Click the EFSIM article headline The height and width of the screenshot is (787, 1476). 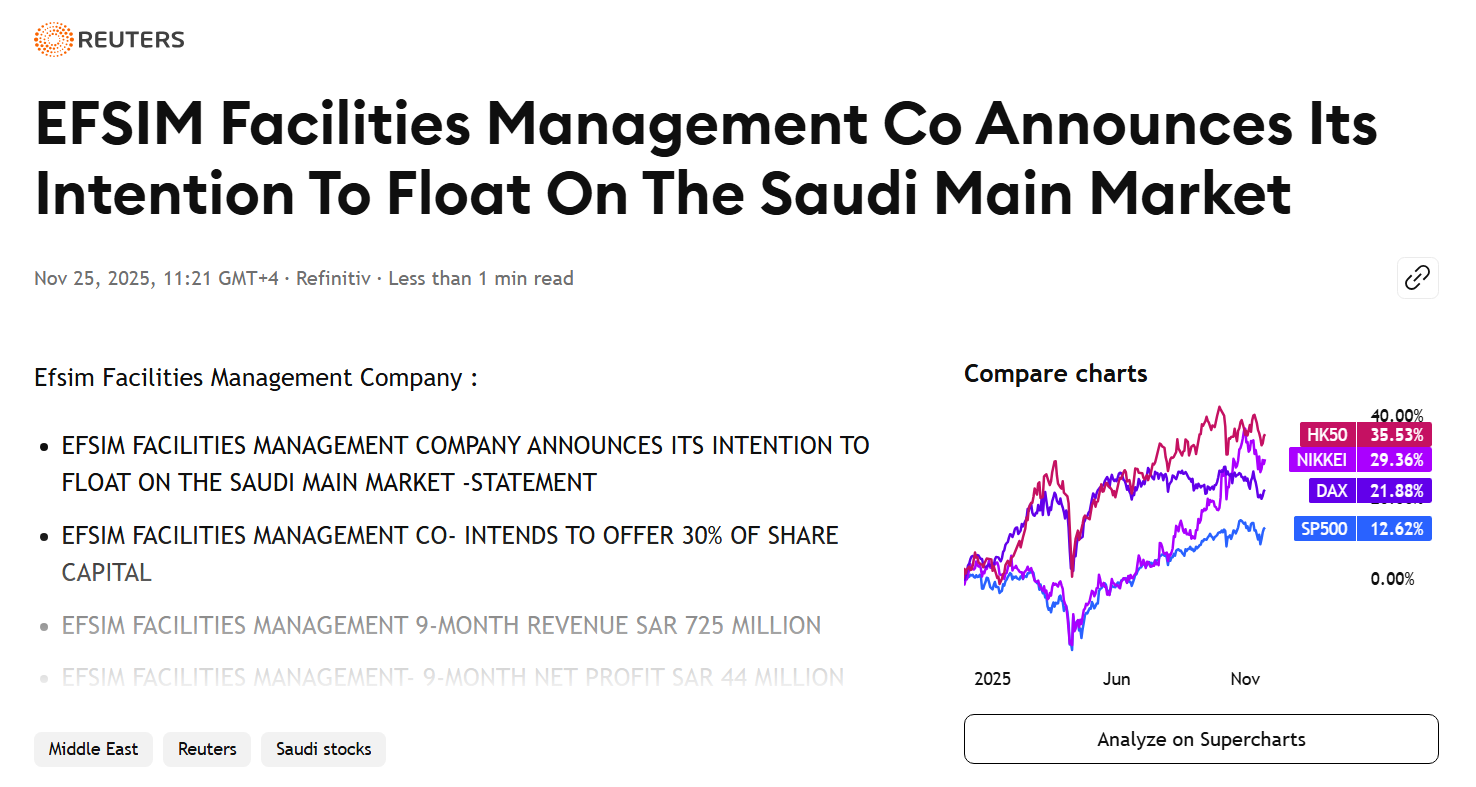click(705, 160)
